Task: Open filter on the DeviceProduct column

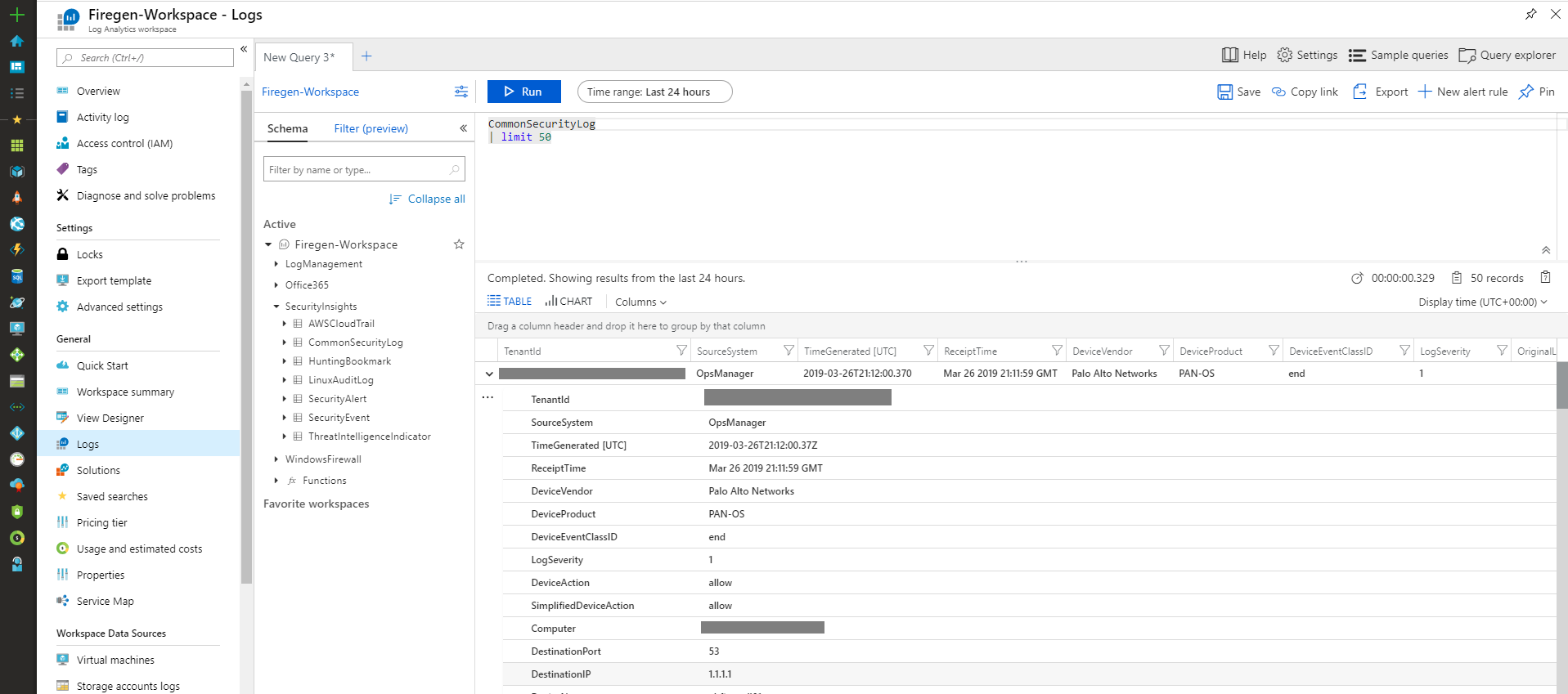Action: click(1274, 351)
